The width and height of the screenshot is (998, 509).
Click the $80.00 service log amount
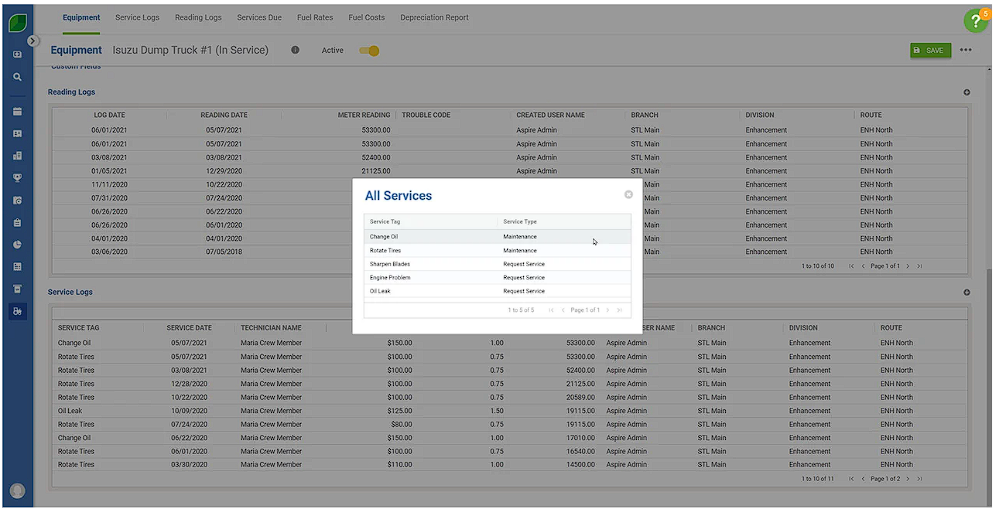click(x=402, y=424)
